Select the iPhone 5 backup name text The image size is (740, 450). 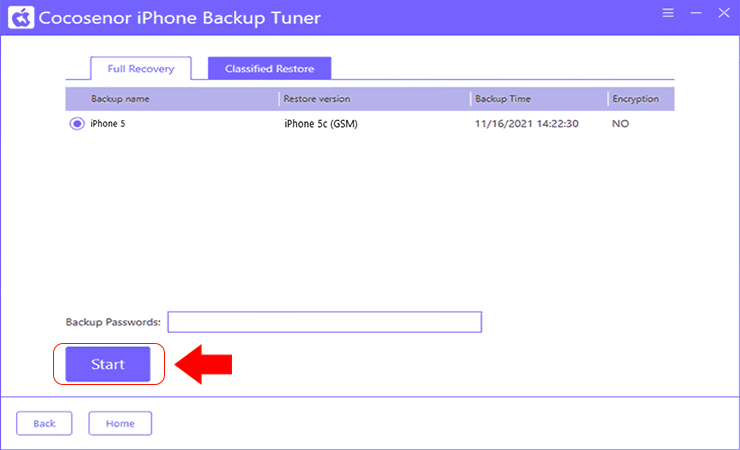click(108, 124)
